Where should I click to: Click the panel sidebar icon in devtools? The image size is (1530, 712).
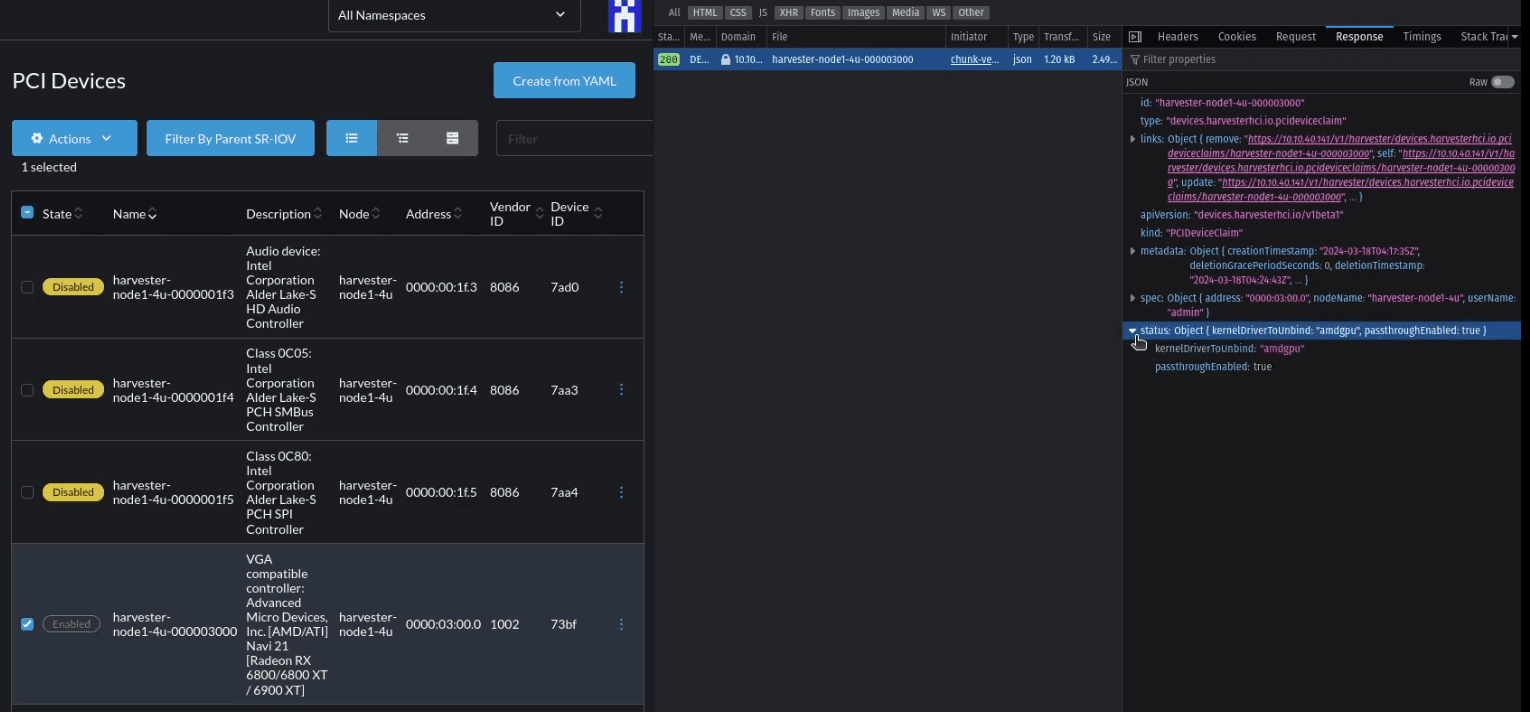1135,36
